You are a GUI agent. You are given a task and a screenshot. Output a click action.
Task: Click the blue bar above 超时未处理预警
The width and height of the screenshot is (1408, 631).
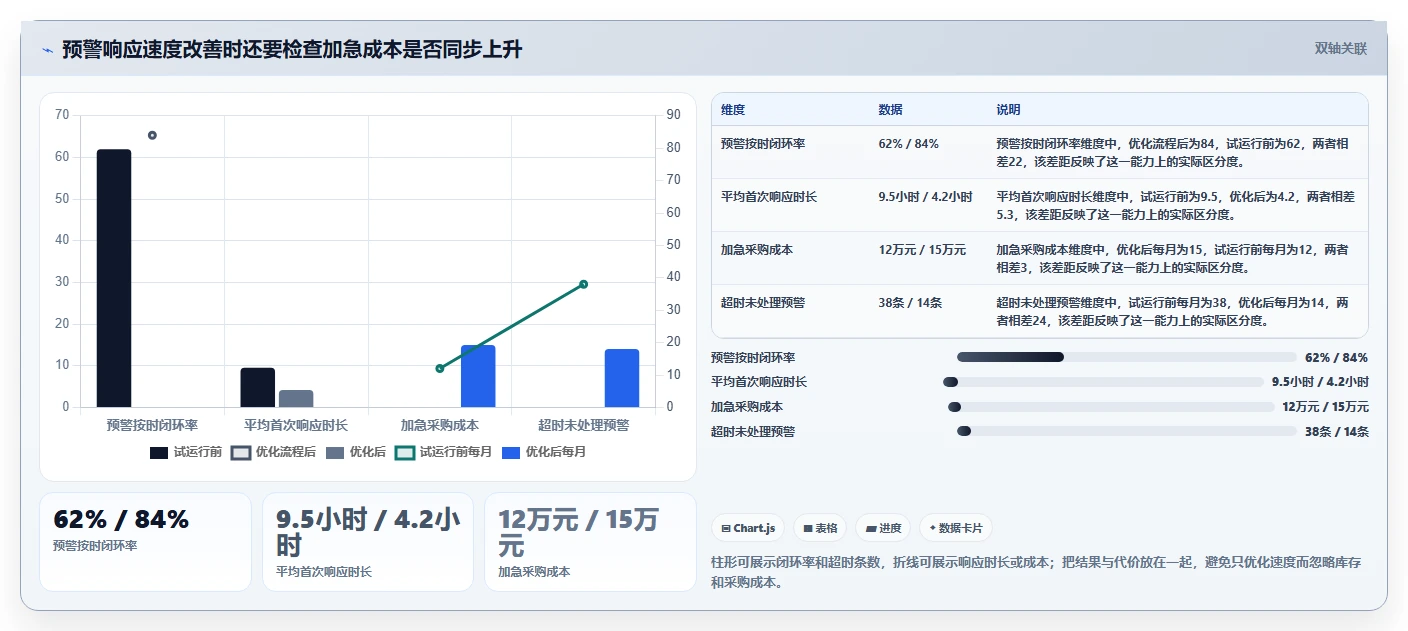(x=622, y=378)
